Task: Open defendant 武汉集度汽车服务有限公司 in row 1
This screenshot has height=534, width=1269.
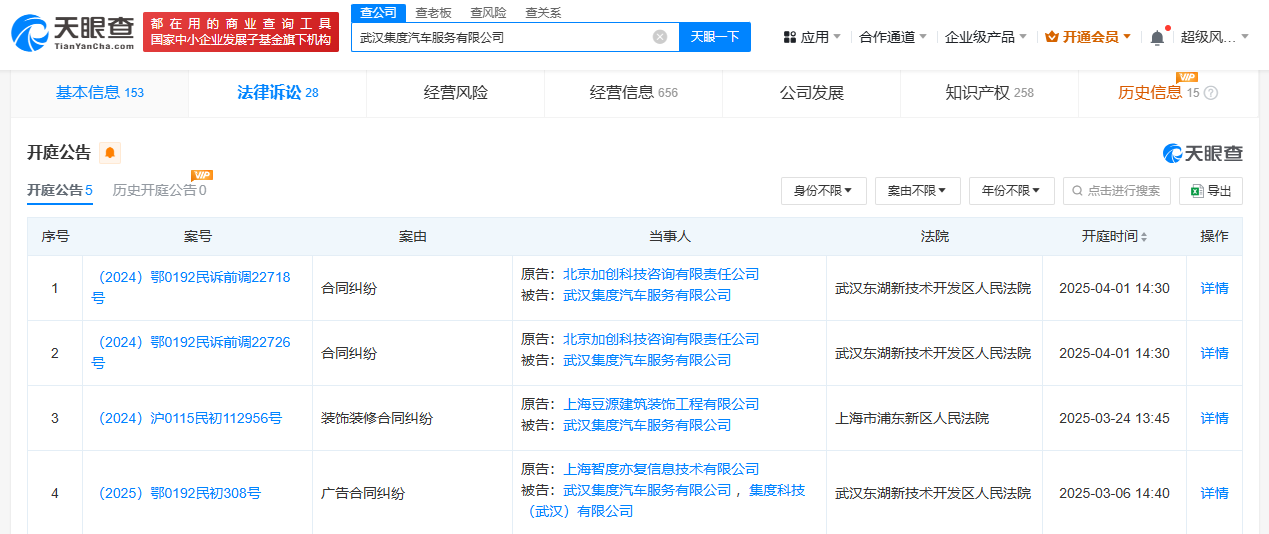Action: (647, 295)
